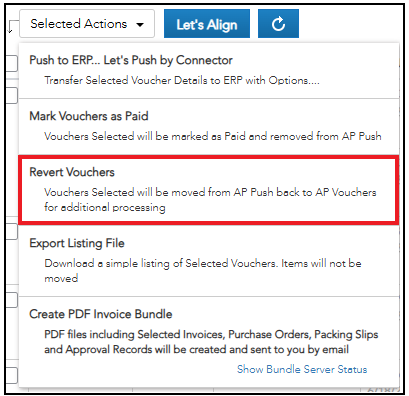Image resolution: width=409 pixels, height=396 pixels.
Task: Click the bent arrow icon left of Selected Actions
Action: pyautogui.click(x=12, y=27)
